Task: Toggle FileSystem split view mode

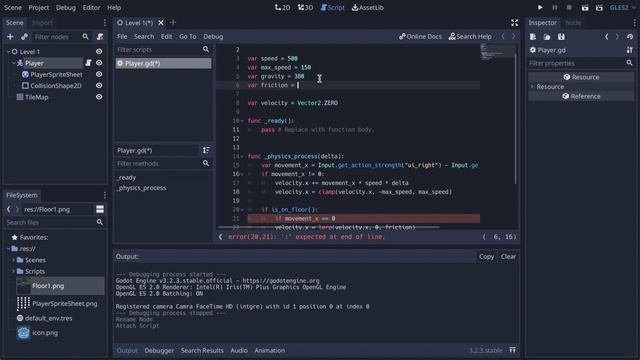Action: 100,209
